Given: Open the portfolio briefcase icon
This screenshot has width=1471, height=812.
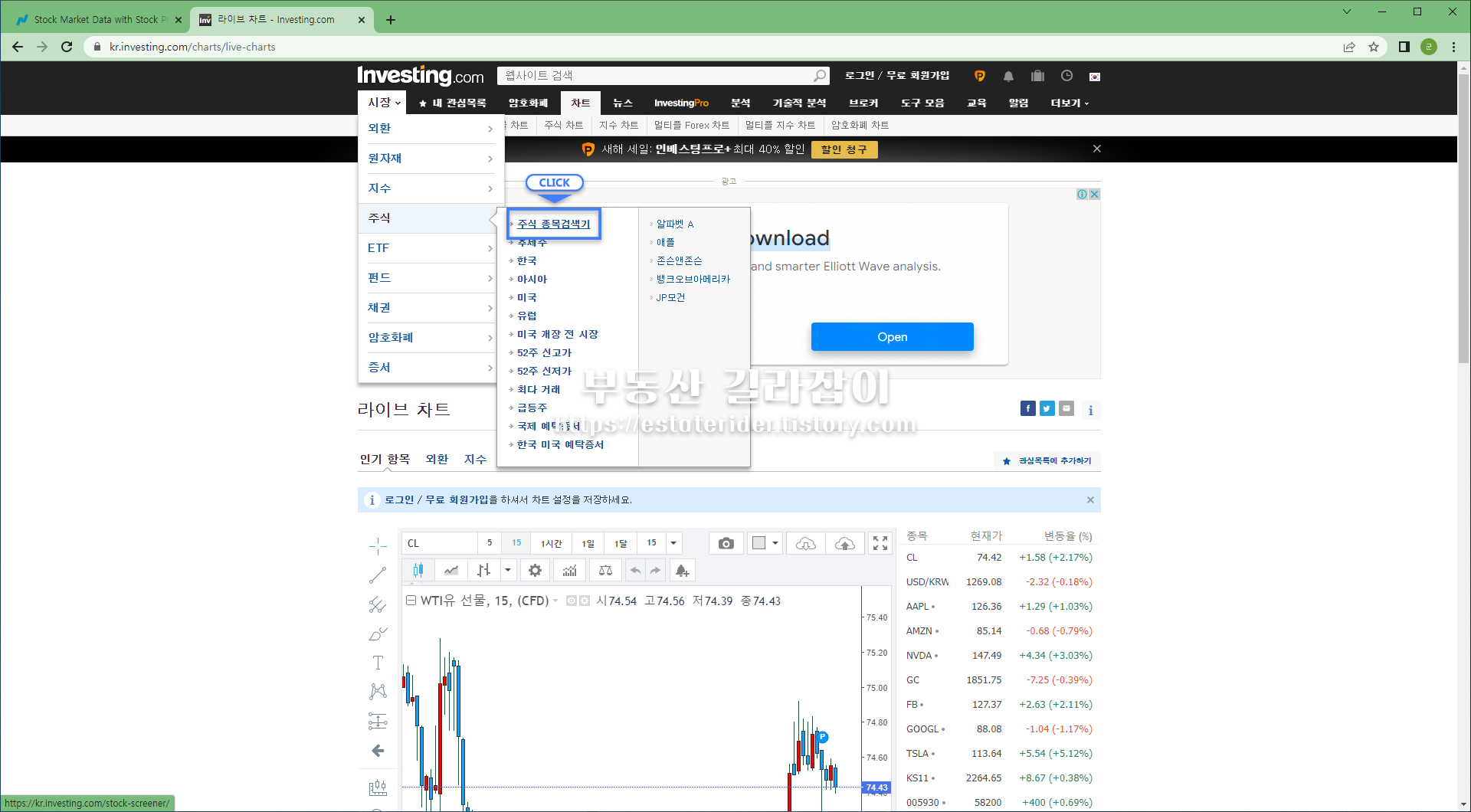Looking at the screenshot, I should tap(1037, 76).
